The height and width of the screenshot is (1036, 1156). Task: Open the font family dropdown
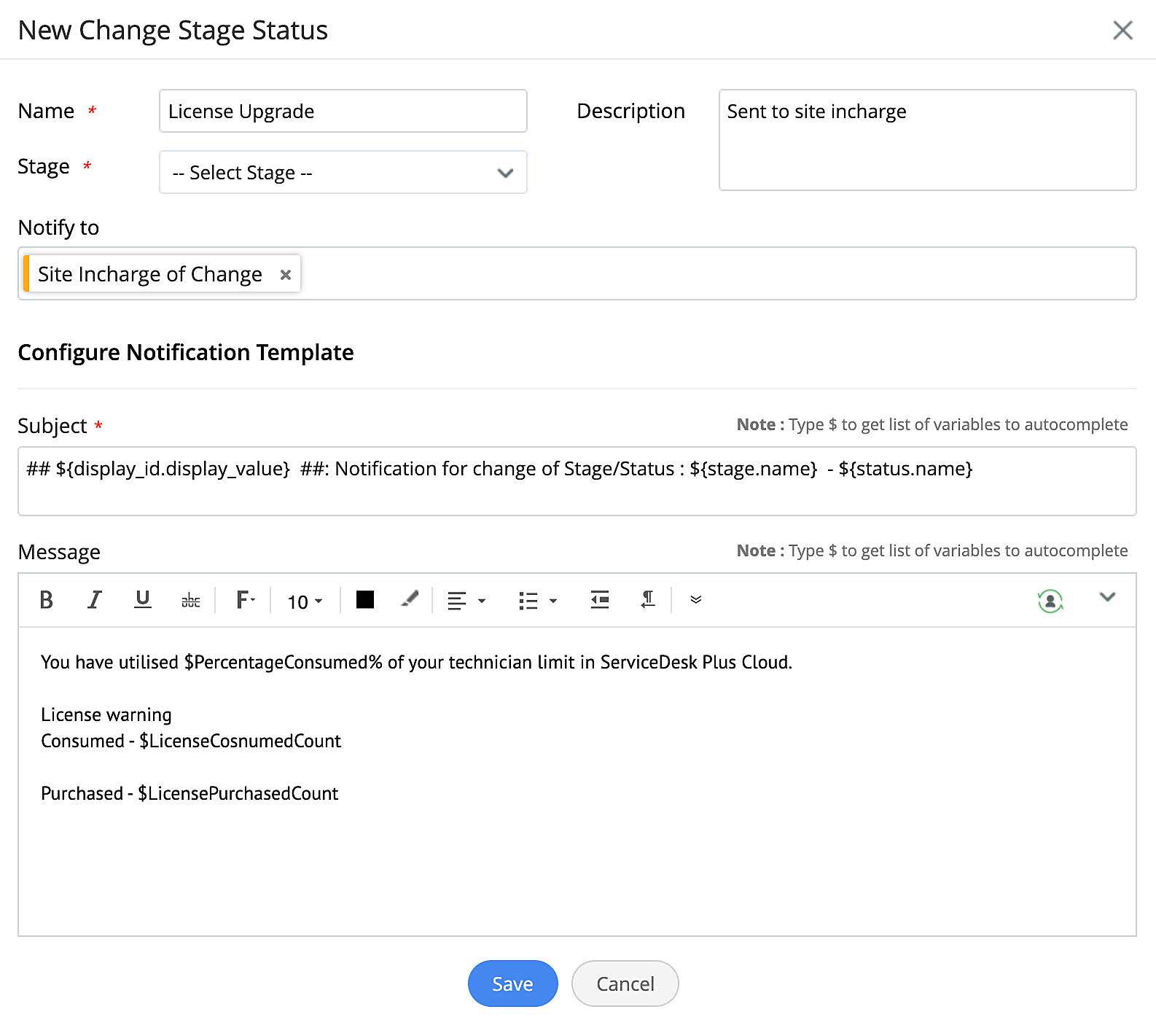[x=245, y=600]
